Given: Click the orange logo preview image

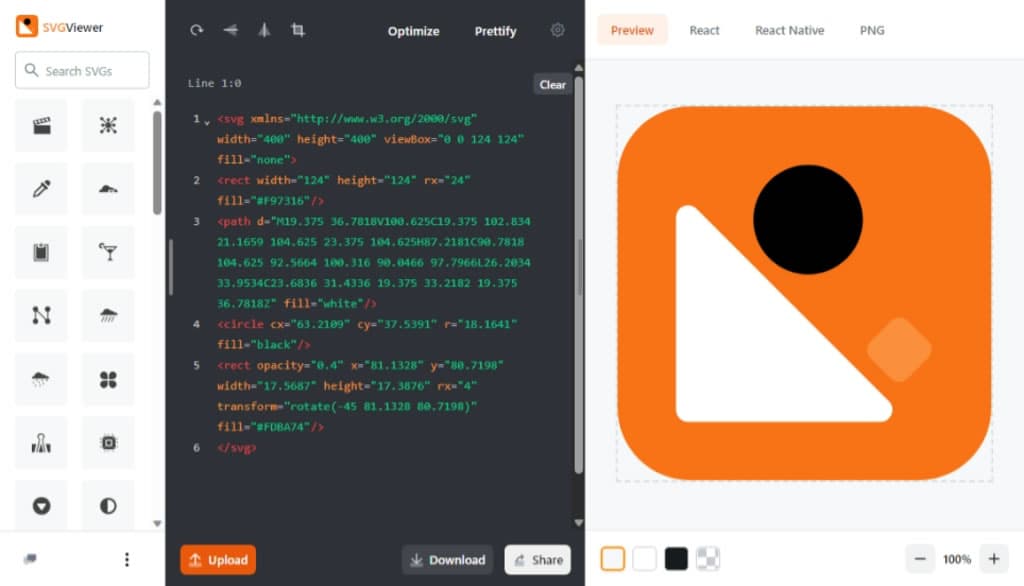Looking at the screenshot, I should coord(804,293).
